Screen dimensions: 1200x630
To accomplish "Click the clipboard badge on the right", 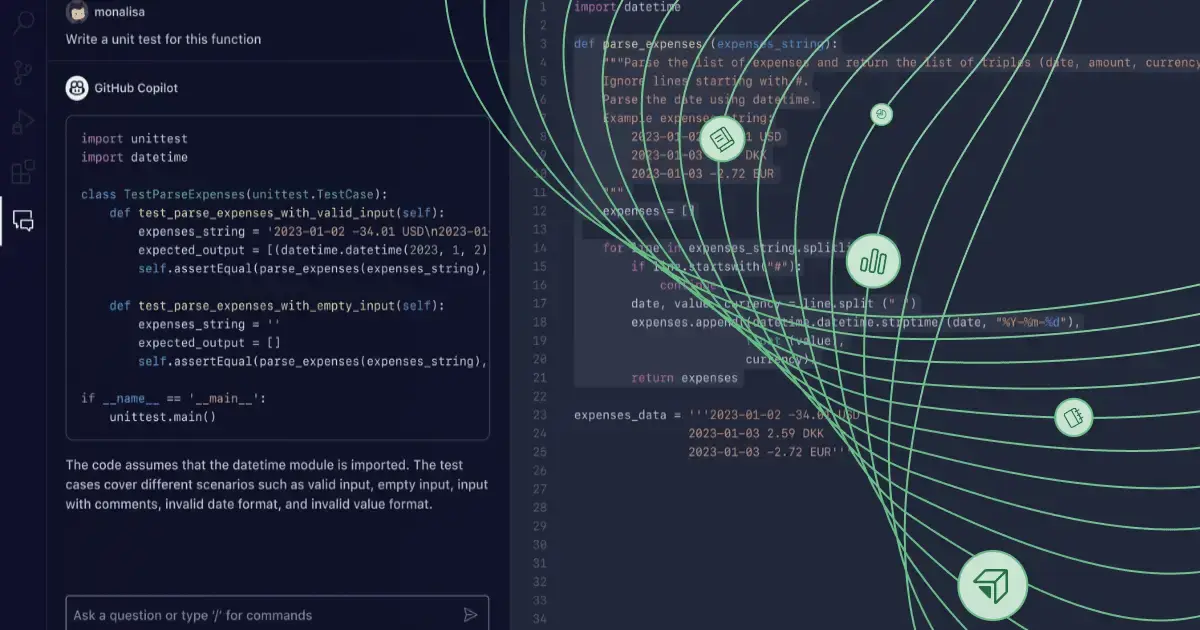I will point(1074,418).
